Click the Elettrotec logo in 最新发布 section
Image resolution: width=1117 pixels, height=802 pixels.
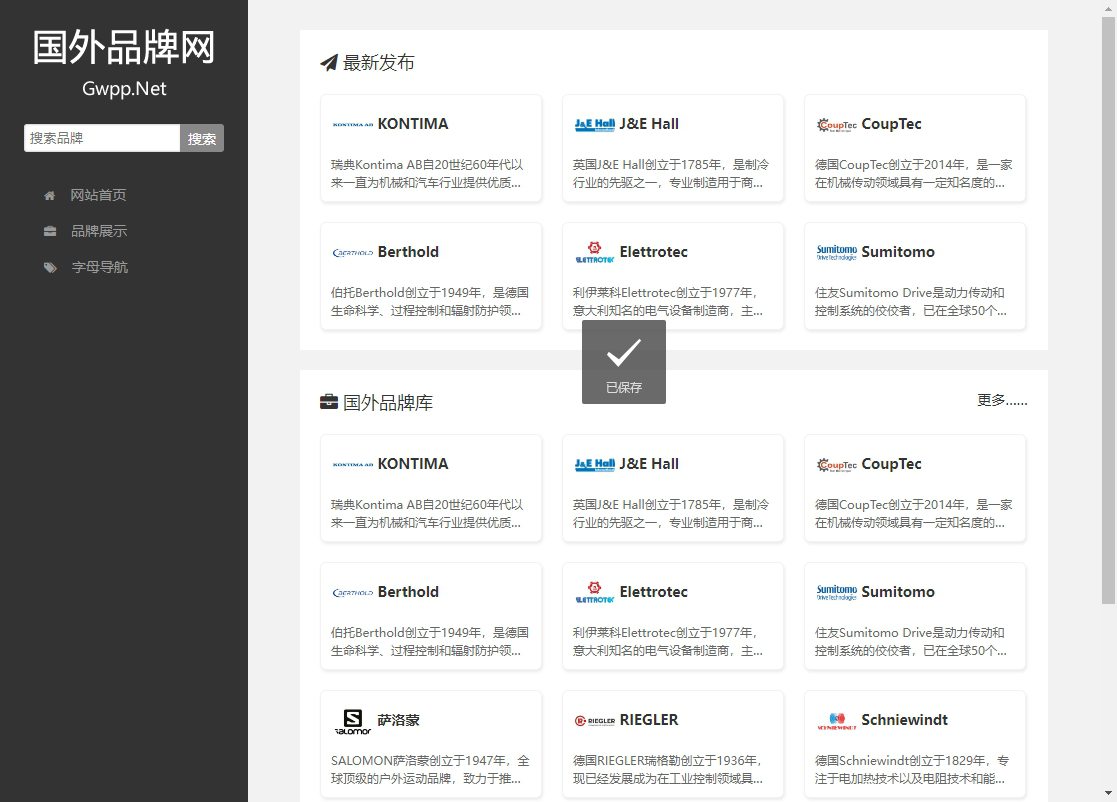pyautogui.click(x=595, y=252)
